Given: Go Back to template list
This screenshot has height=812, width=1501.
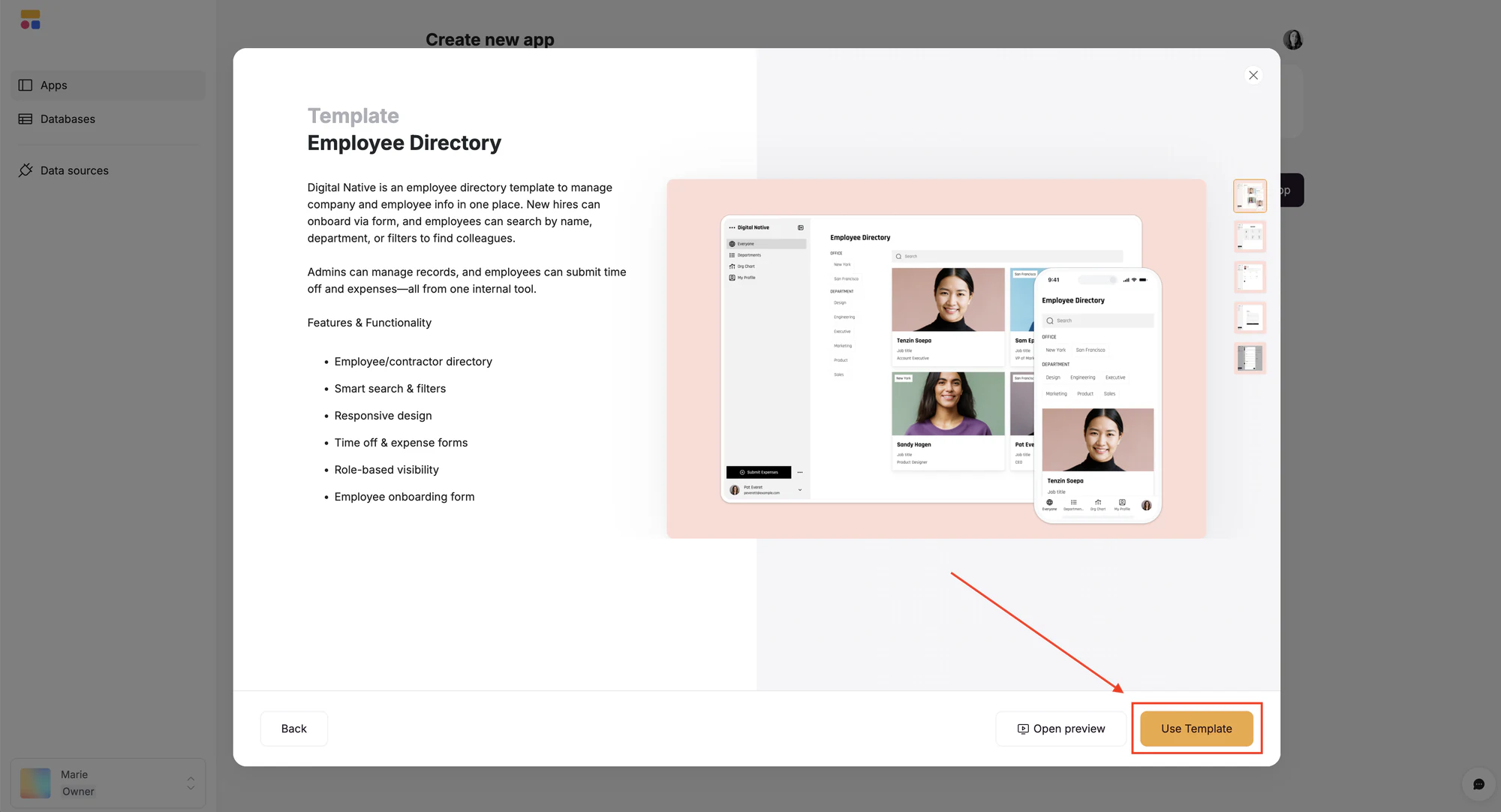Looking at the screenshot, I should (293, 729).
